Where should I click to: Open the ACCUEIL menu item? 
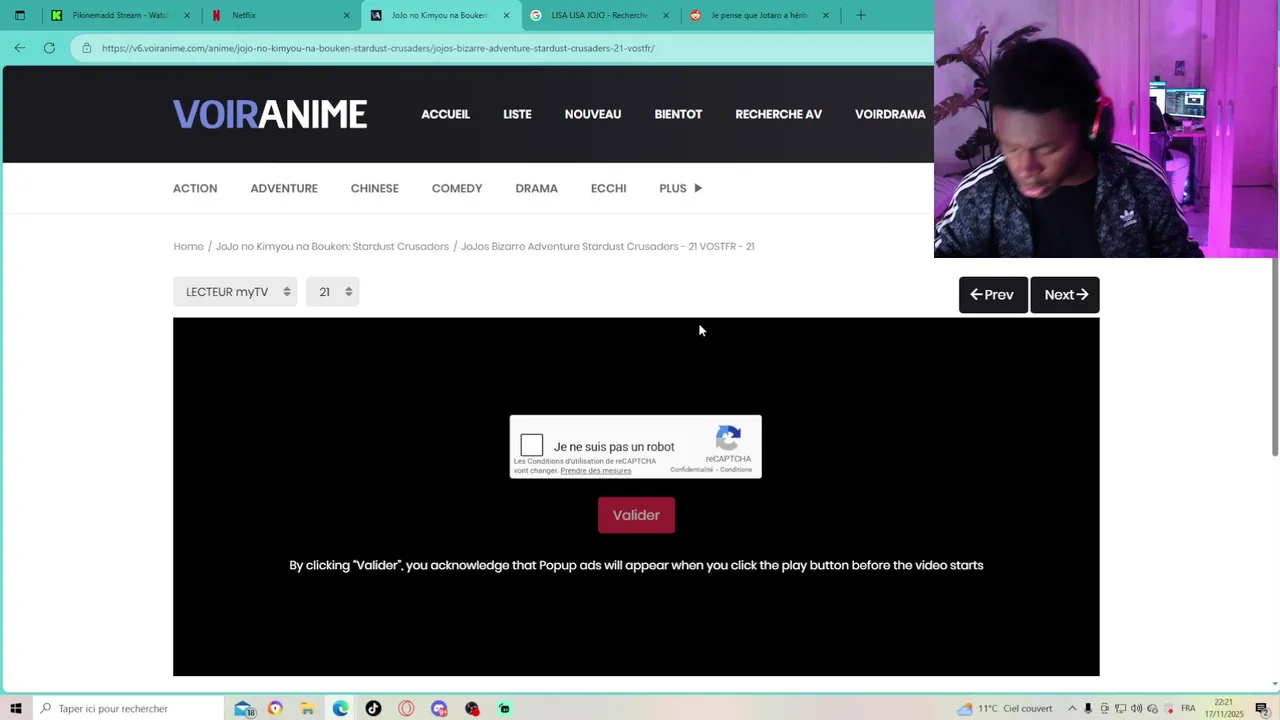tap(445, 114)
